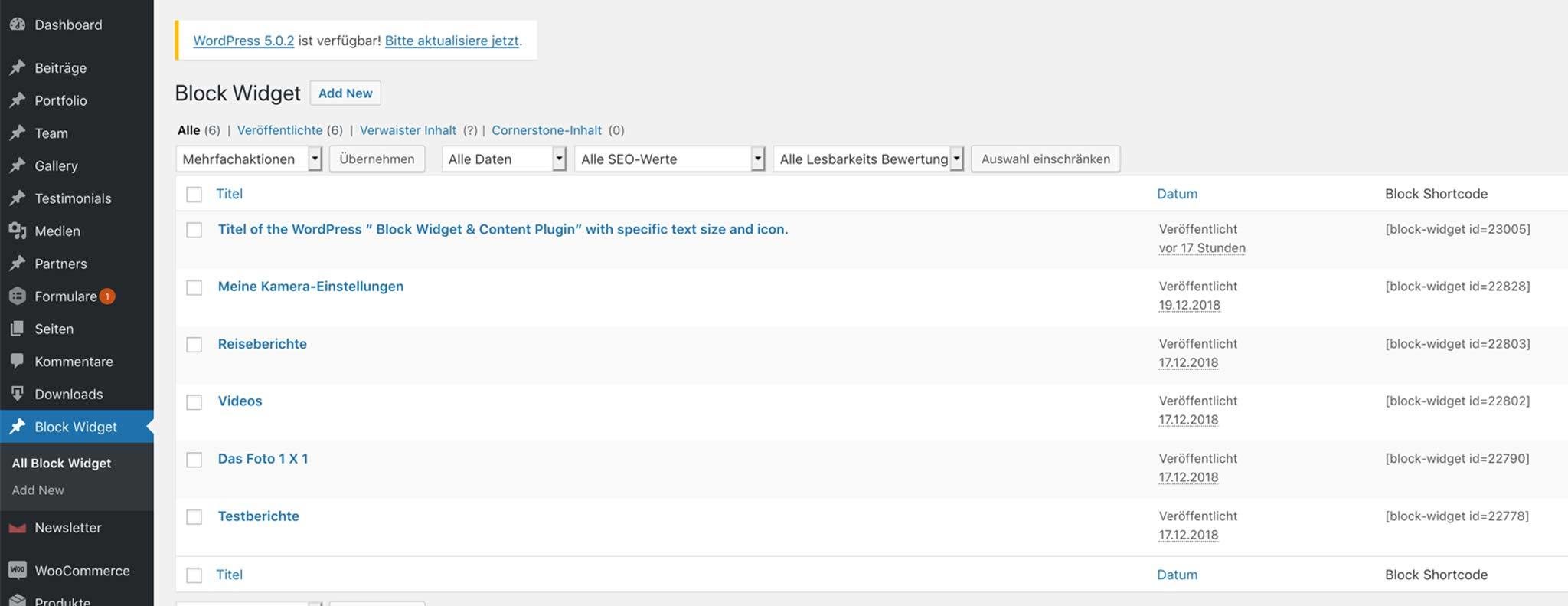Viewport: 1568px width, 606px height.
Task: Click the pin icon beside Beiträge
Action: (18, 67)
